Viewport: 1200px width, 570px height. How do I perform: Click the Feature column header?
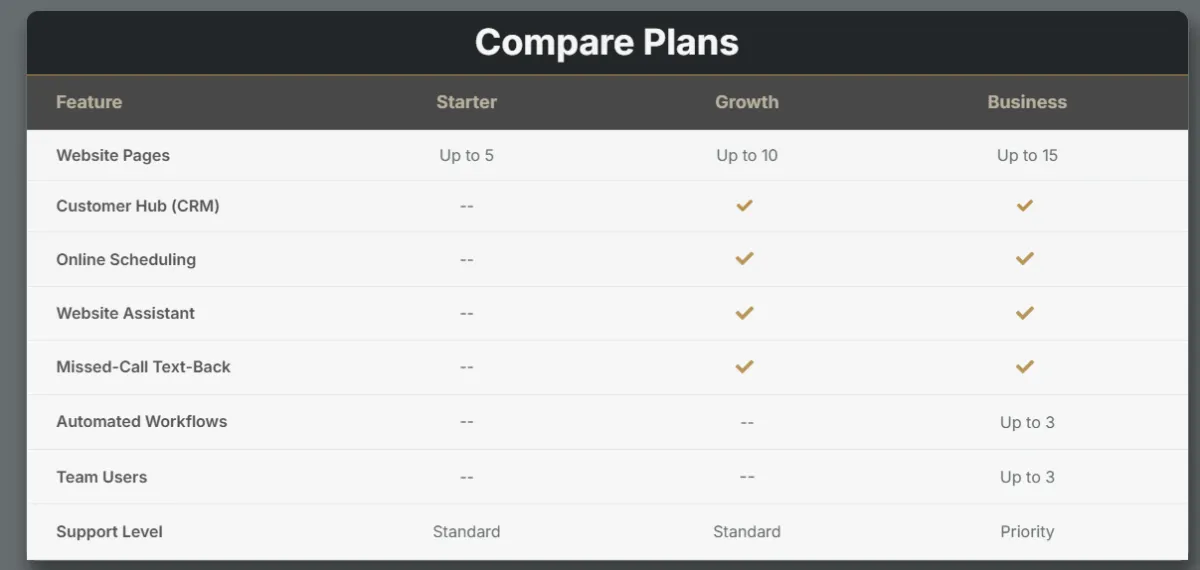pos(89,102)
